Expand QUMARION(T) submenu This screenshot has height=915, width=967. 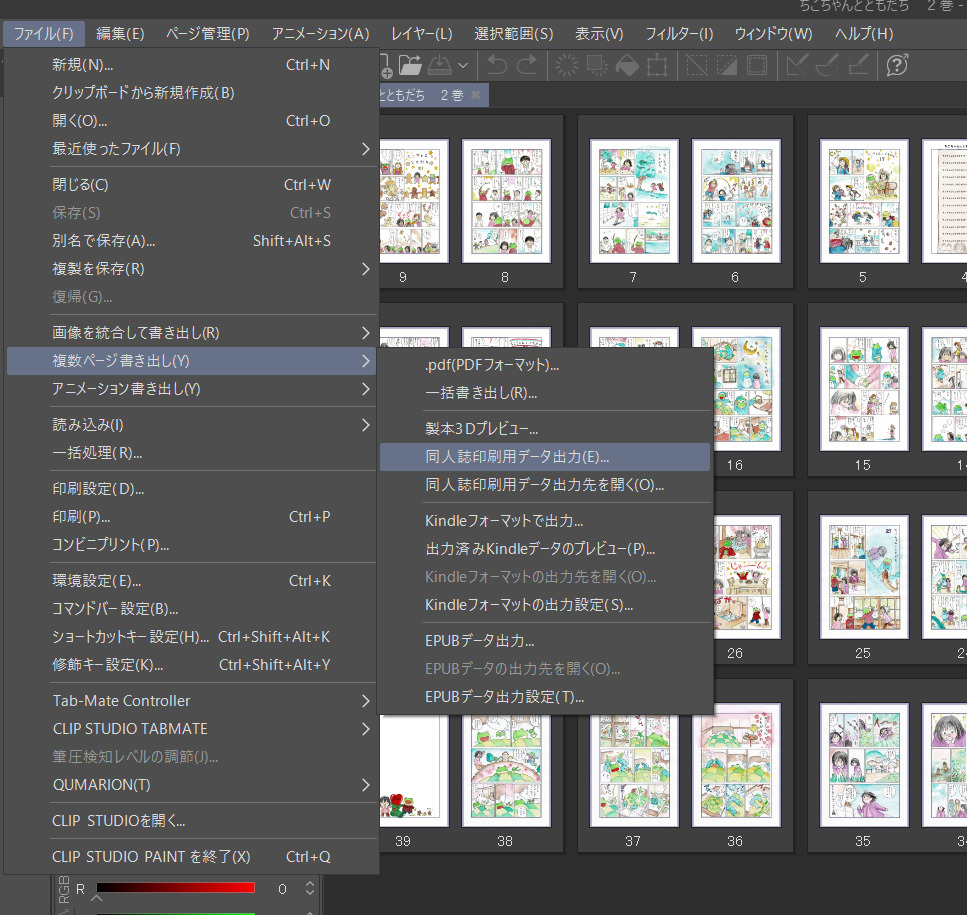(191, 785)
